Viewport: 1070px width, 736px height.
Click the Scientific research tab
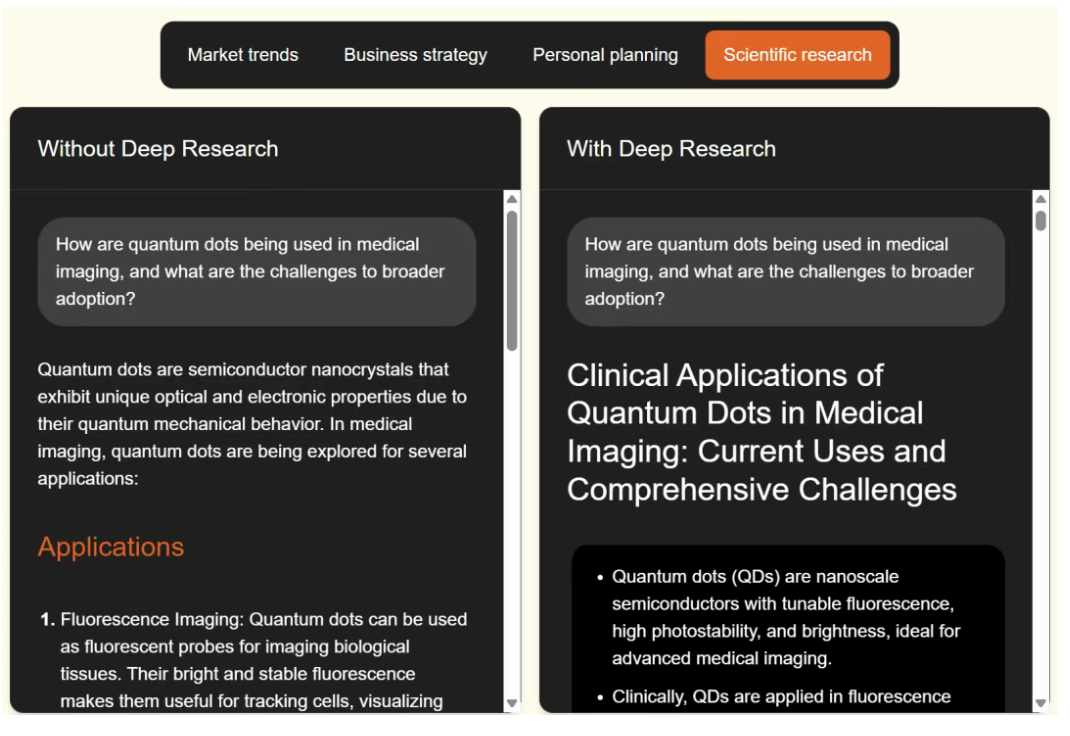797,55
